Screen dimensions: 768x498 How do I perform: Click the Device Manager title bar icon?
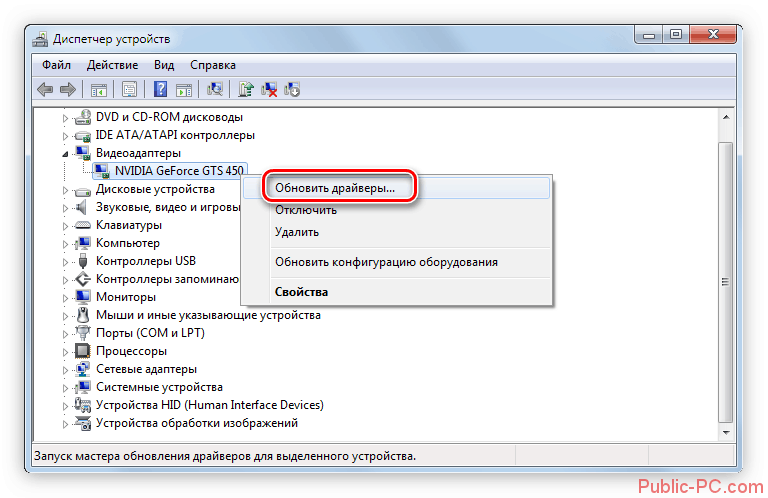tap(40, 39)
